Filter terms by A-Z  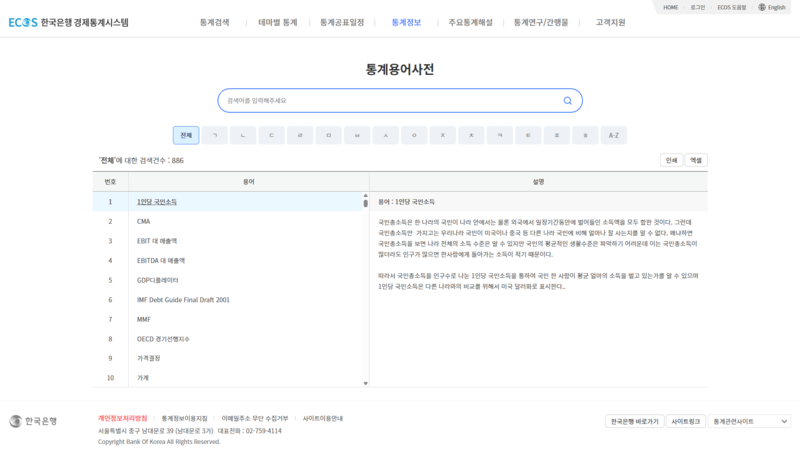(614, 135)
